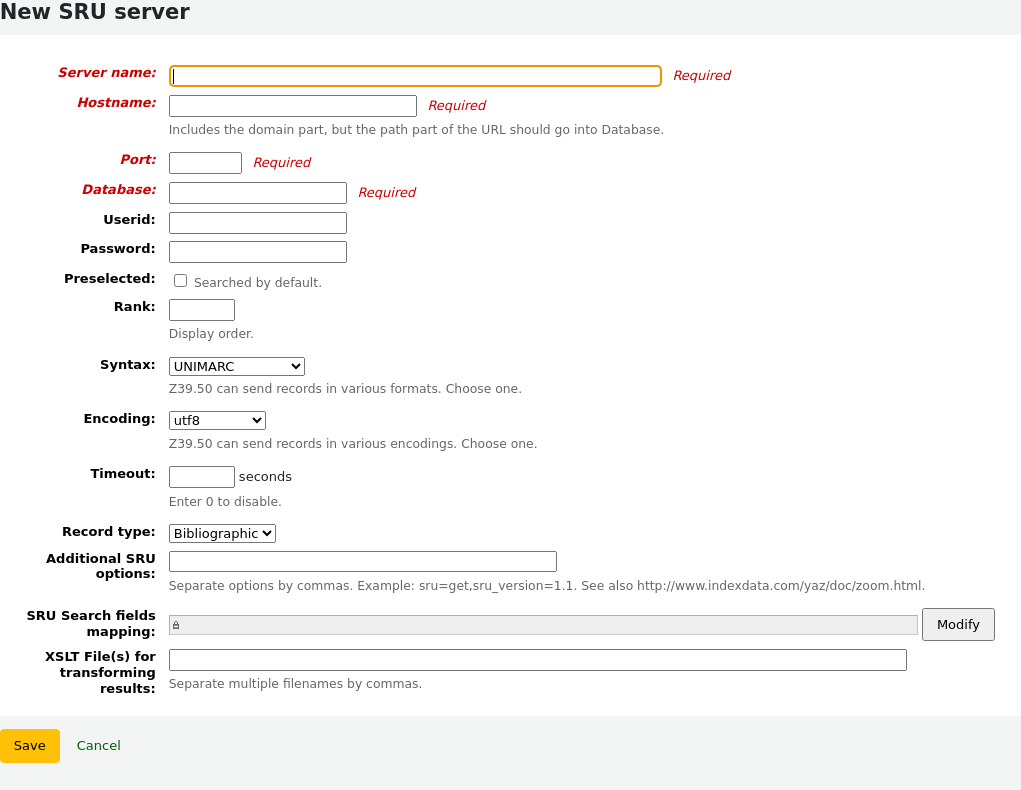
Task: Click the Modify button for search fields mapping
Action: pyautogui.click(x=957, y=624)
